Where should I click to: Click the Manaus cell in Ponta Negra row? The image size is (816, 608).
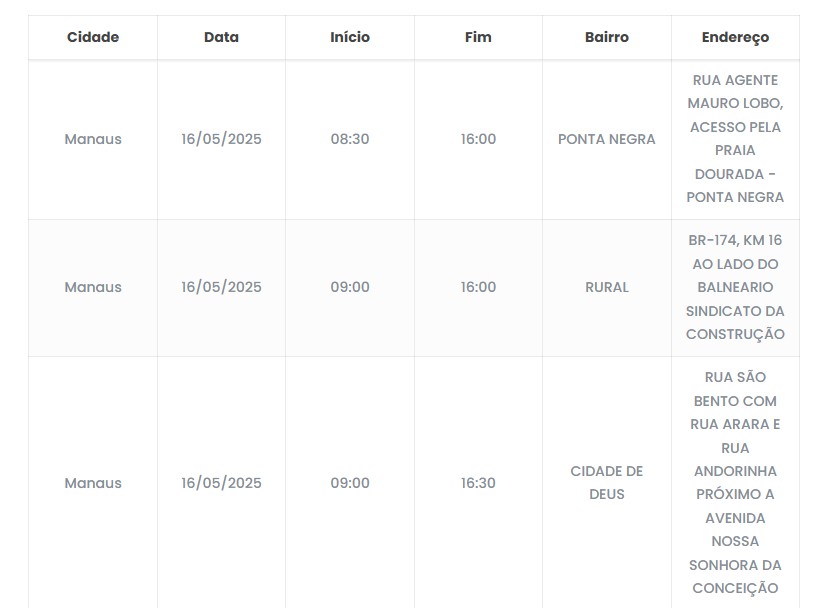click(93, 139)
